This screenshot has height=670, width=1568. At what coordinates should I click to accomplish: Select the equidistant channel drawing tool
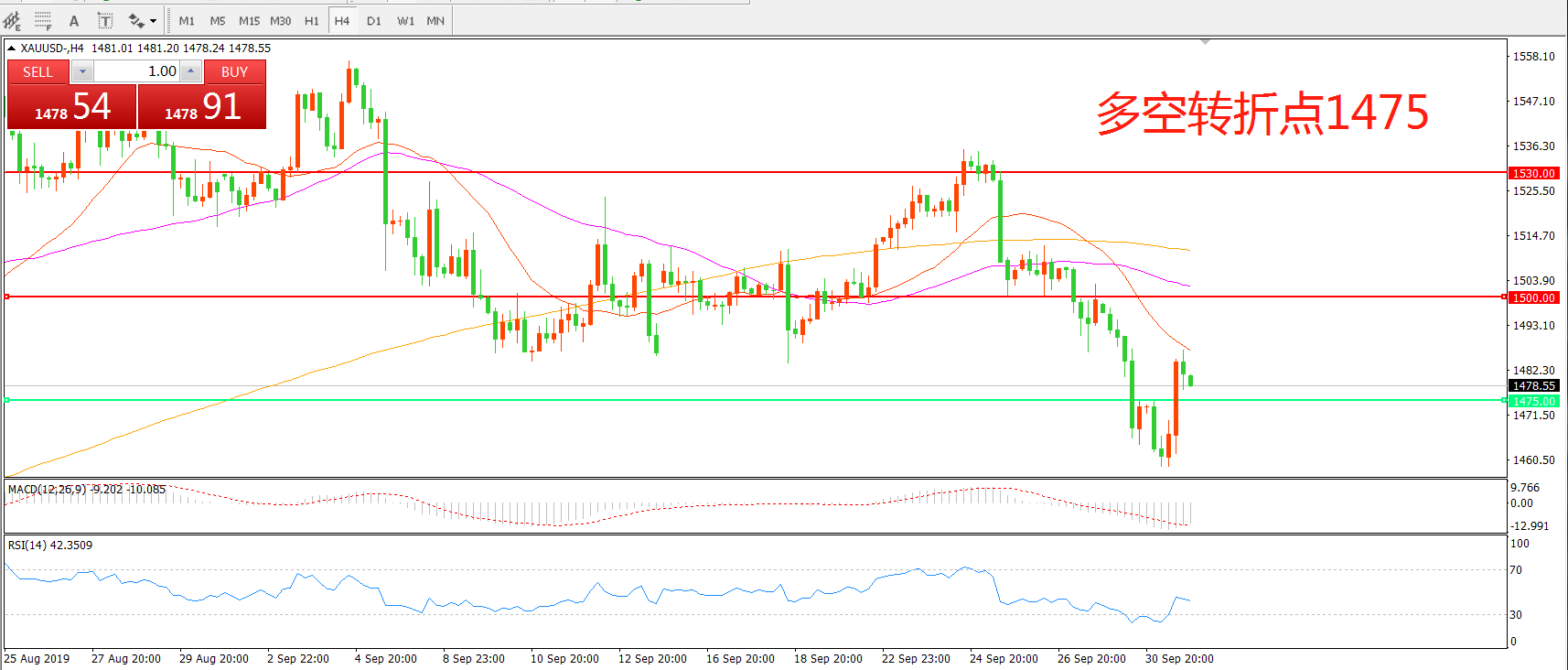[13, 20]
